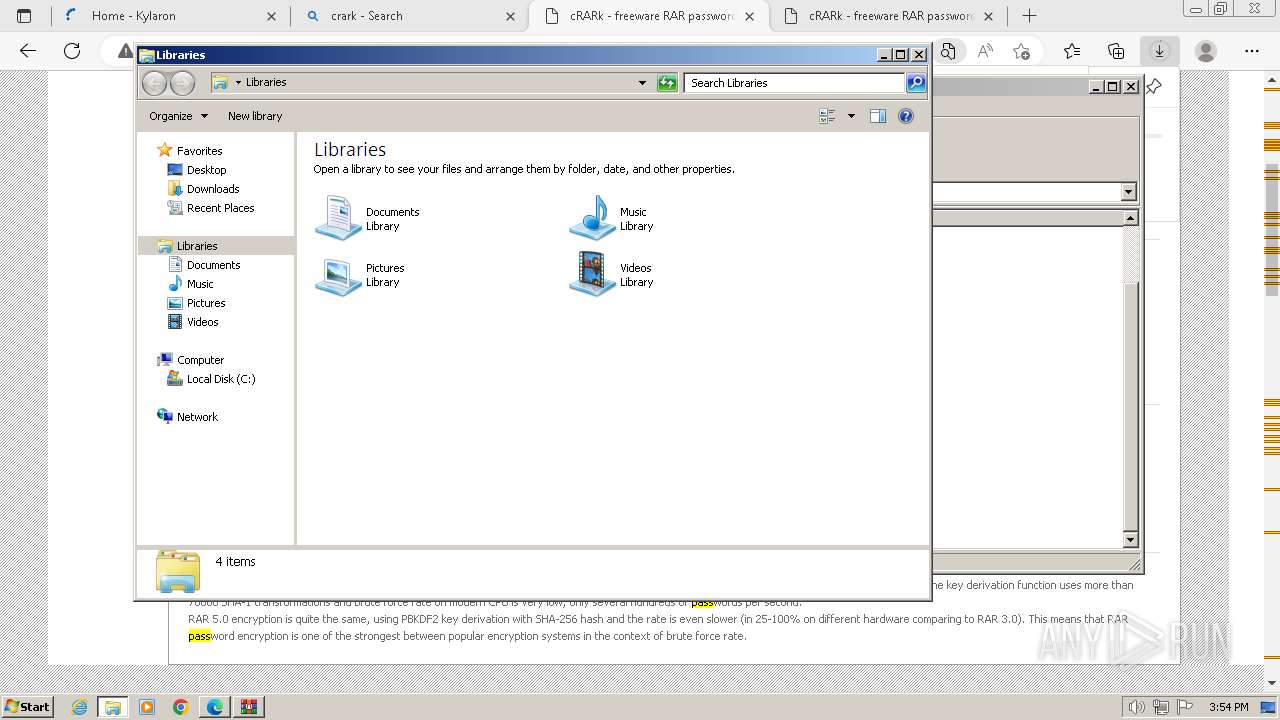Open the Downloads button in Edge

(1160, 51)
